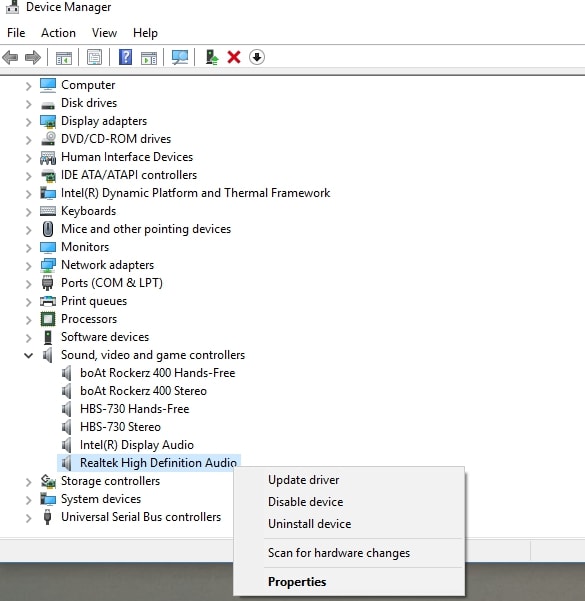This screenshot has height=601, width=585.
Task: Collapse Sound, video and game controllers
Action: click(28, 356)
